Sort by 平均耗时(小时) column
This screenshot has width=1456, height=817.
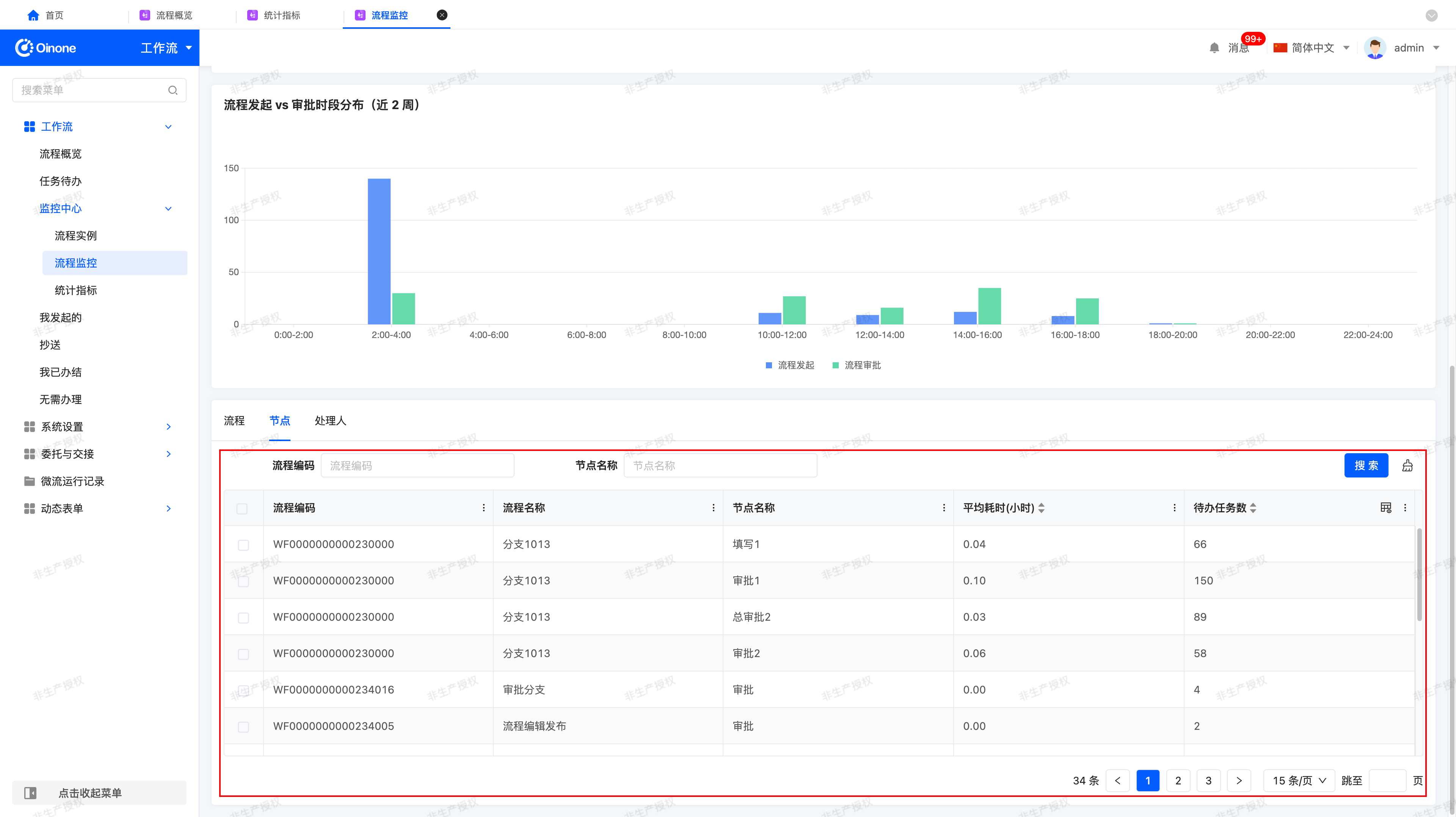(x=1041, y=508)
